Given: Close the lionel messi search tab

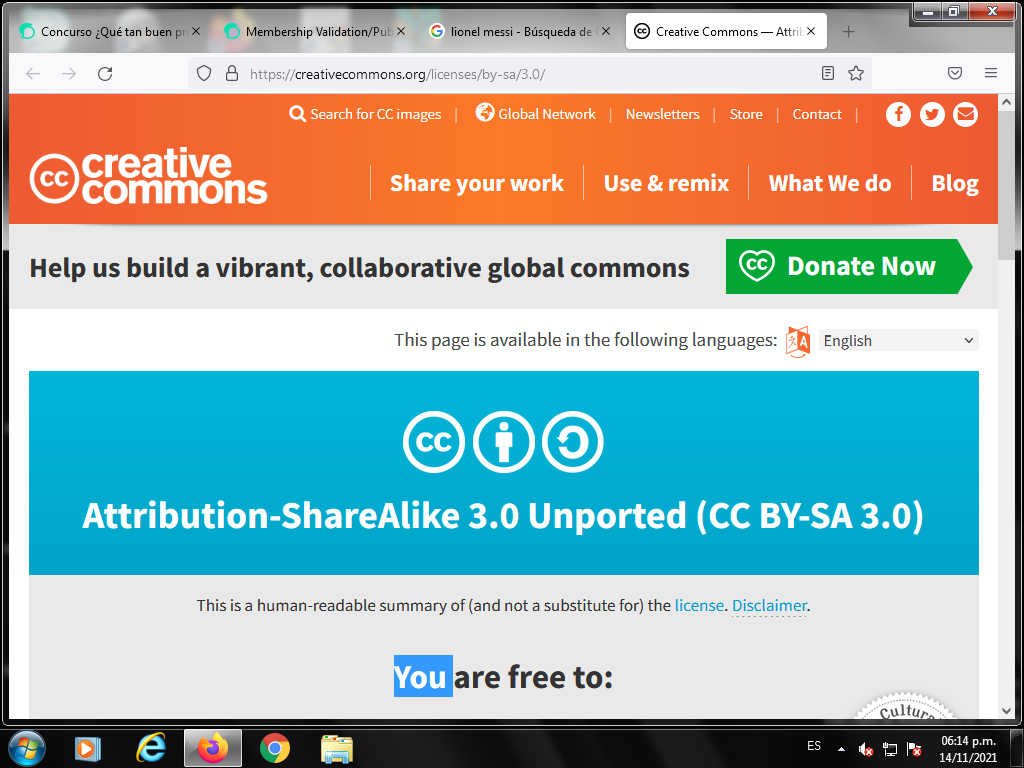Looking at the screenshot, I should pos(606,31).
